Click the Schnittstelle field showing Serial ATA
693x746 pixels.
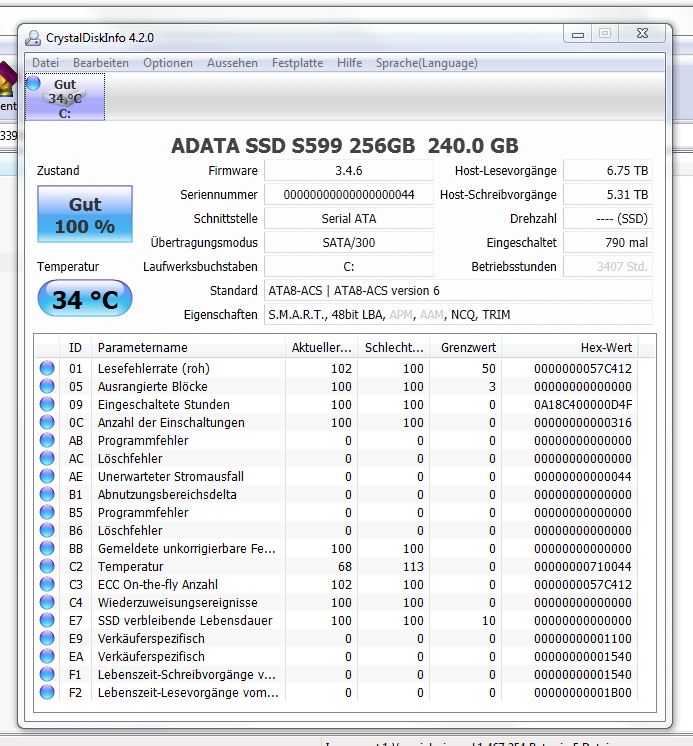pyautogui.click(x=349, y=218)
